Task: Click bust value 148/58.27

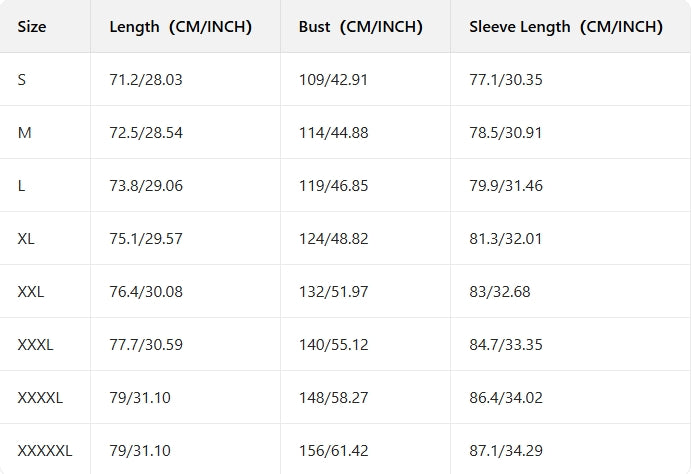Action: click(x=333, y=398)
